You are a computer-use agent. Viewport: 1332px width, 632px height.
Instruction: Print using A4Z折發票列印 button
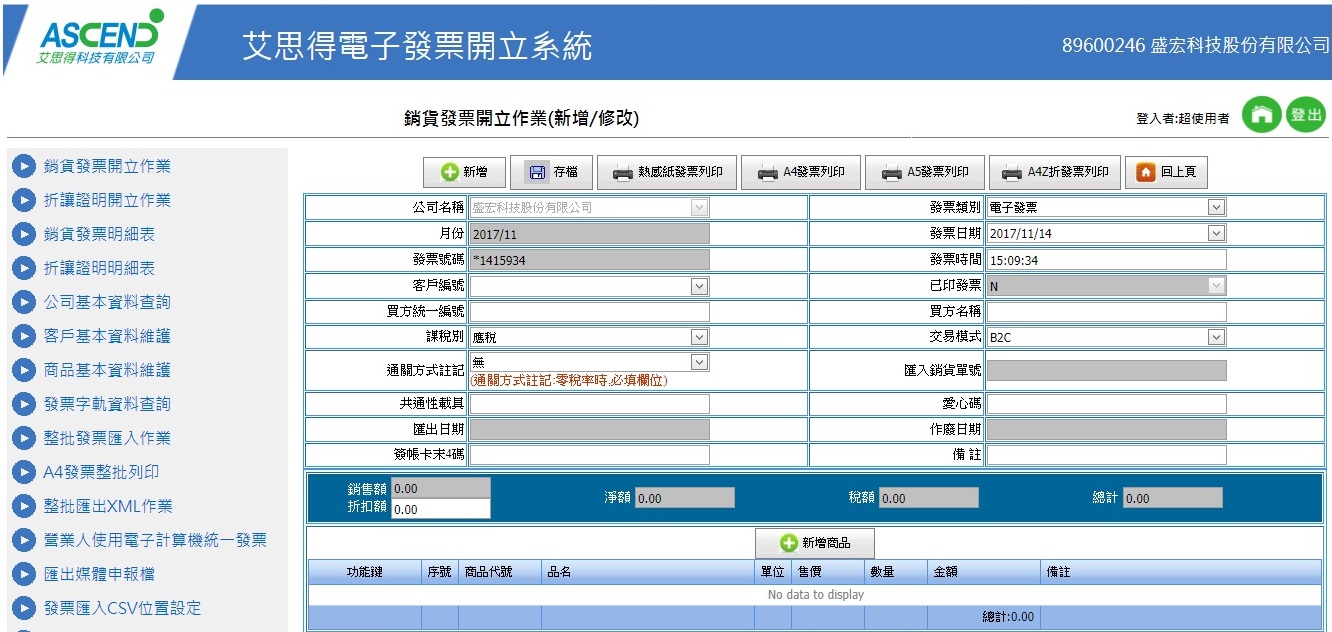[x=1055, y=172]
